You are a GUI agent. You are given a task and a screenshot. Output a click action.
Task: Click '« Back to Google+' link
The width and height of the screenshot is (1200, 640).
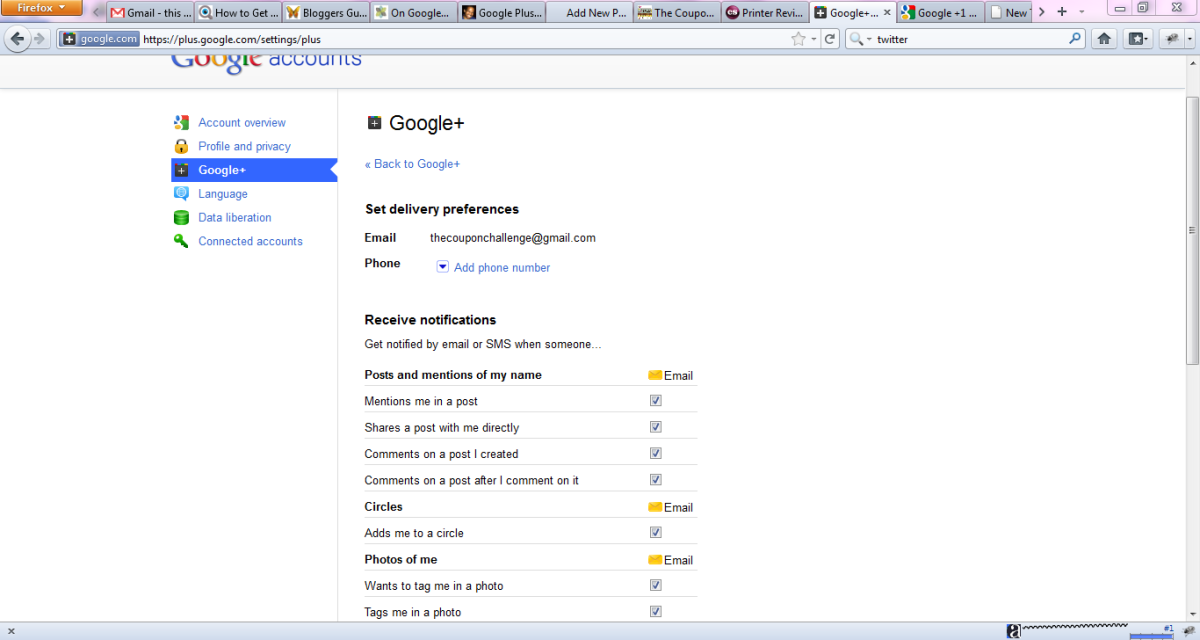click(412, 164)
